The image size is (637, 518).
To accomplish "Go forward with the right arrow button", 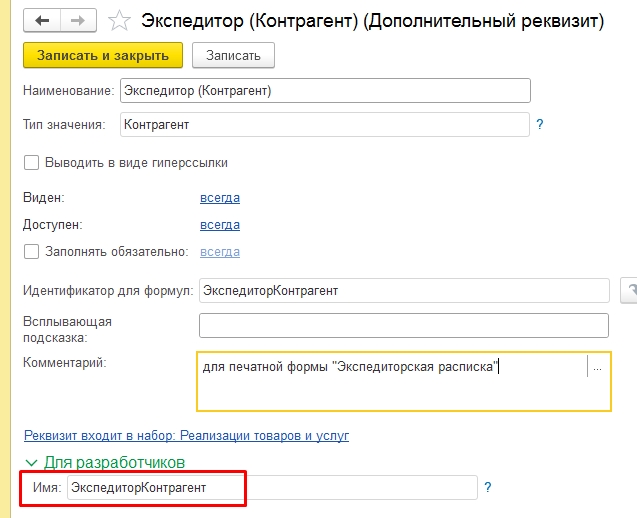I will [x=78, y=20].
